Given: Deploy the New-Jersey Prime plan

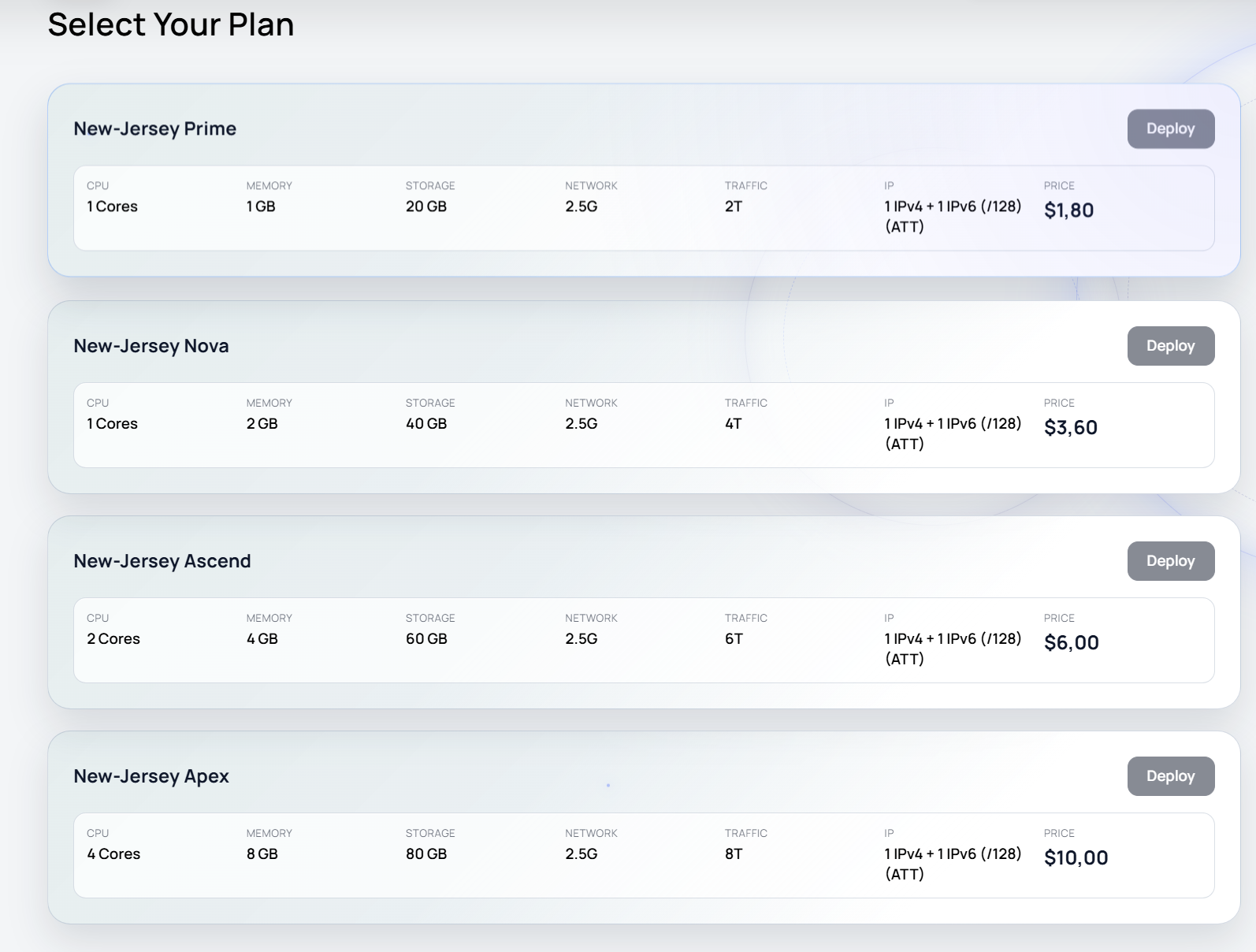Looking at the screenshot, I should point(1170,128).
